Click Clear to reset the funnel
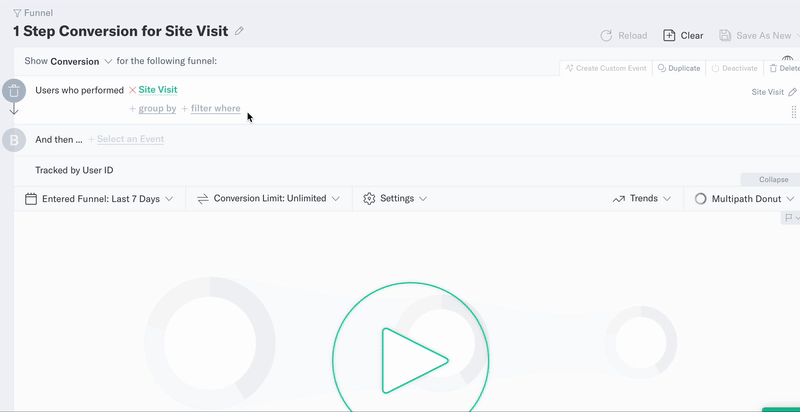 [683, 35]
